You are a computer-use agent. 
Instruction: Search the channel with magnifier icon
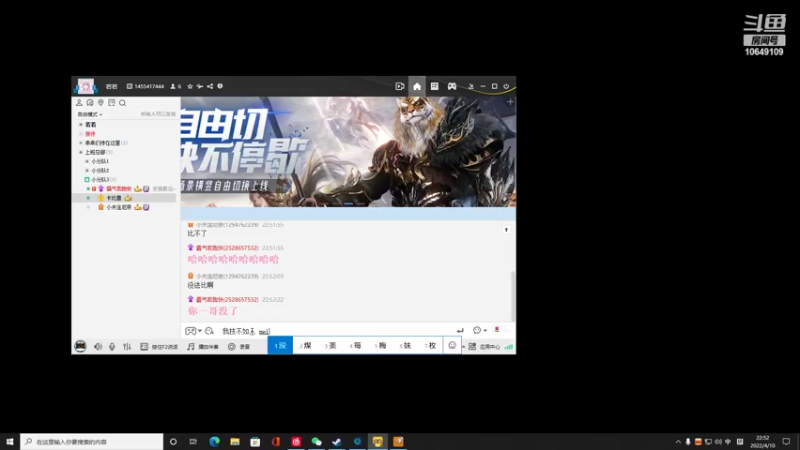[122, 103]
